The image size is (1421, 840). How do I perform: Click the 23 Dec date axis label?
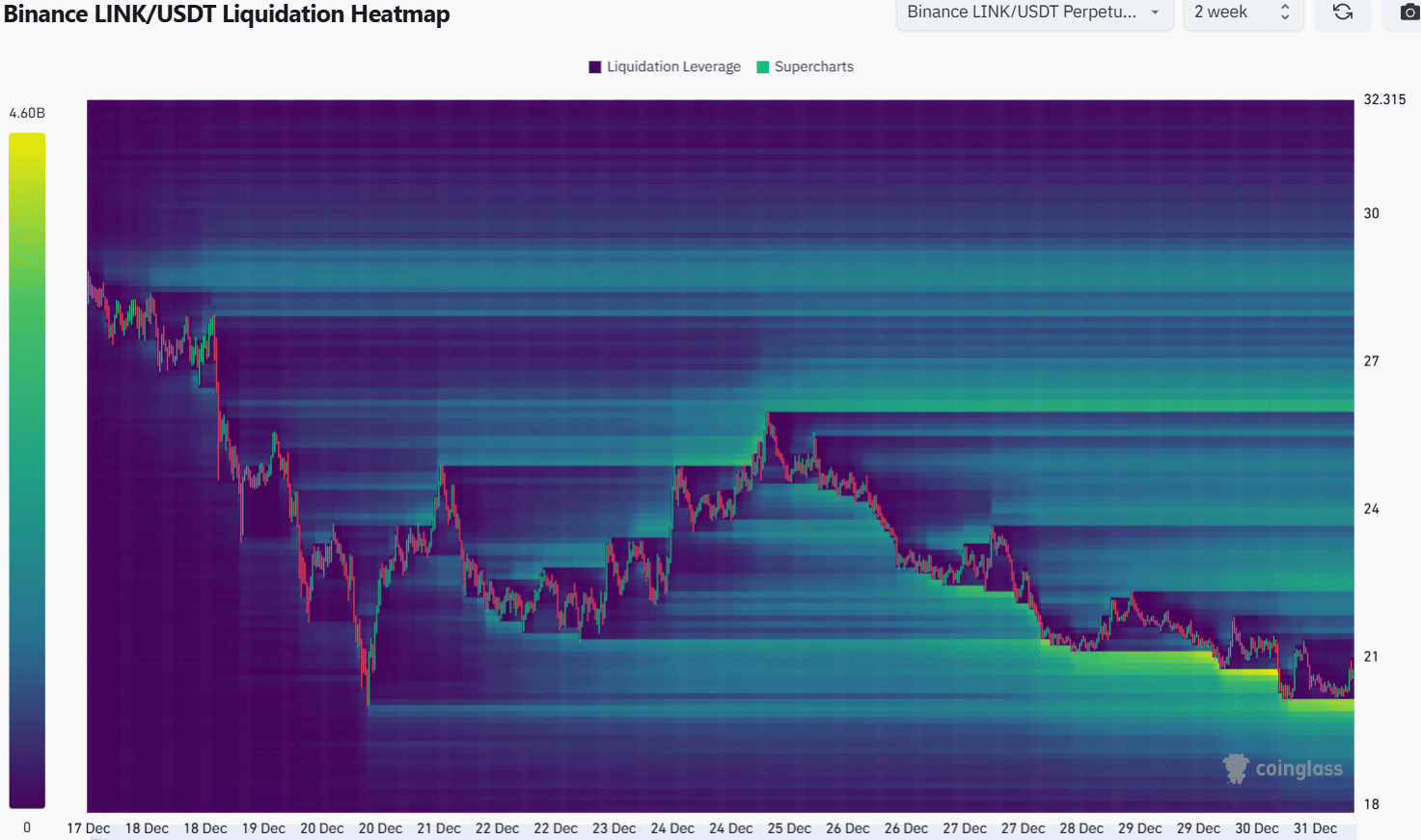tap(615, 828)
